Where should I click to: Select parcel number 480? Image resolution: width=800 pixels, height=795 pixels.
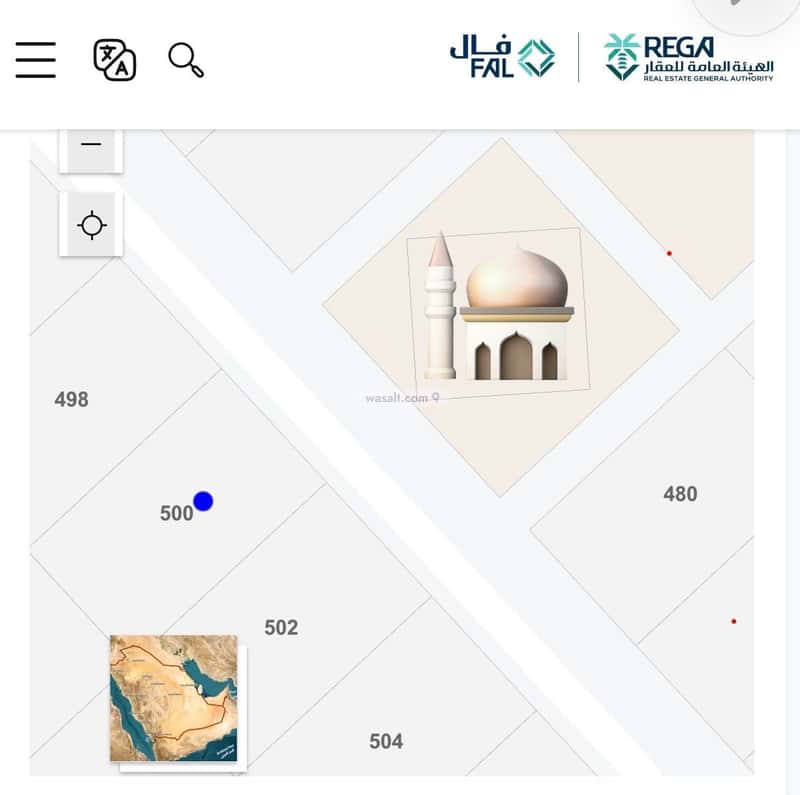pyautogui.click(x=680, y=494)
